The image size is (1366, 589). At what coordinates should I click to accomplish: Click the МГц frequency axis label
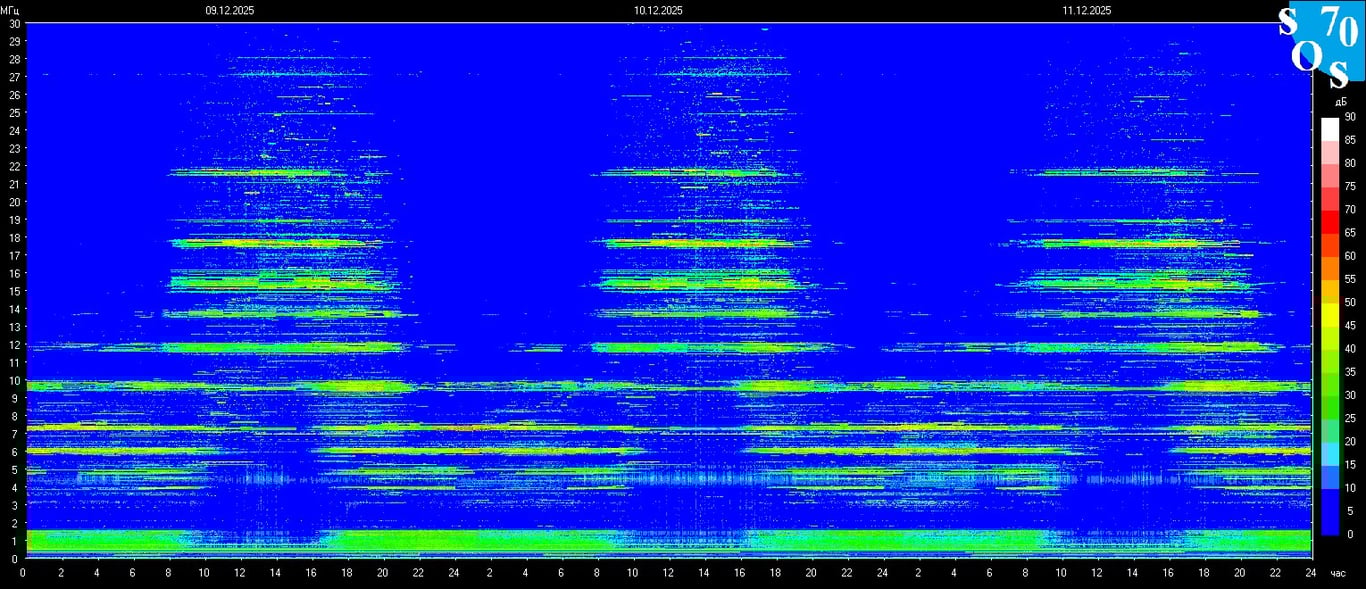click(10, 10)
